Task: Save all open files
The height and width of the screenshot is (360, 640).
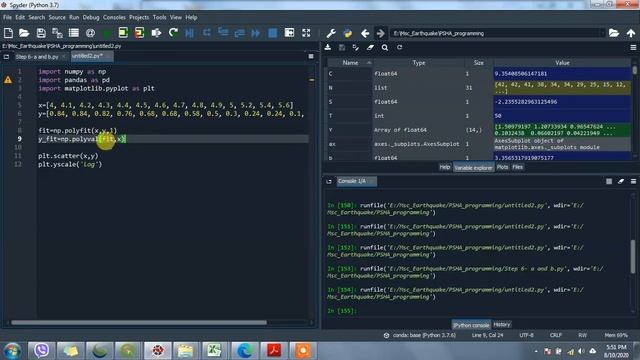Action: pos(57,33)
